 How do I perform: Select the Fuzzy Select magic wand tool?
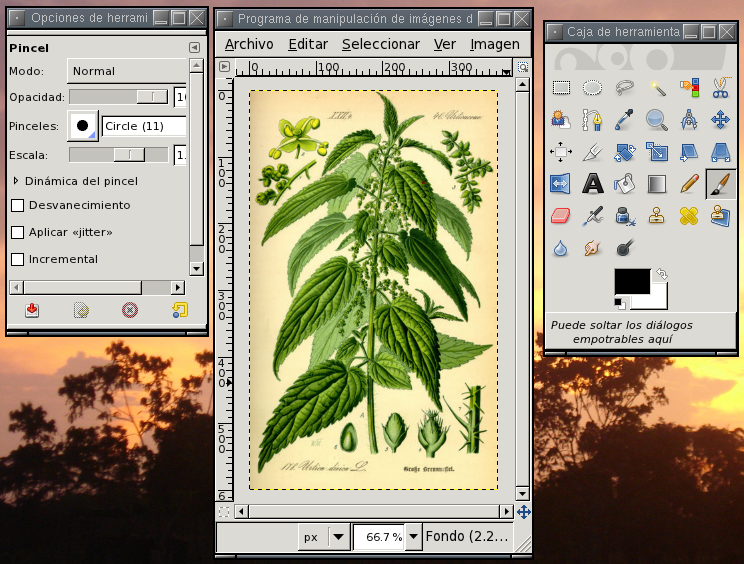click(657, 88)
